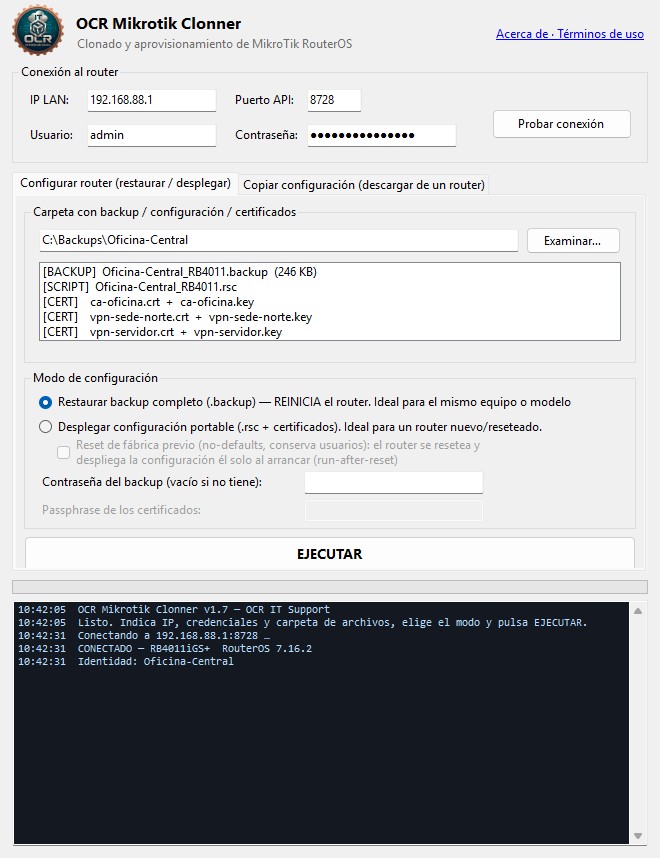Click the Contraseña del backup field
Viewport: 660px width, 858px height.
[393, 482]
